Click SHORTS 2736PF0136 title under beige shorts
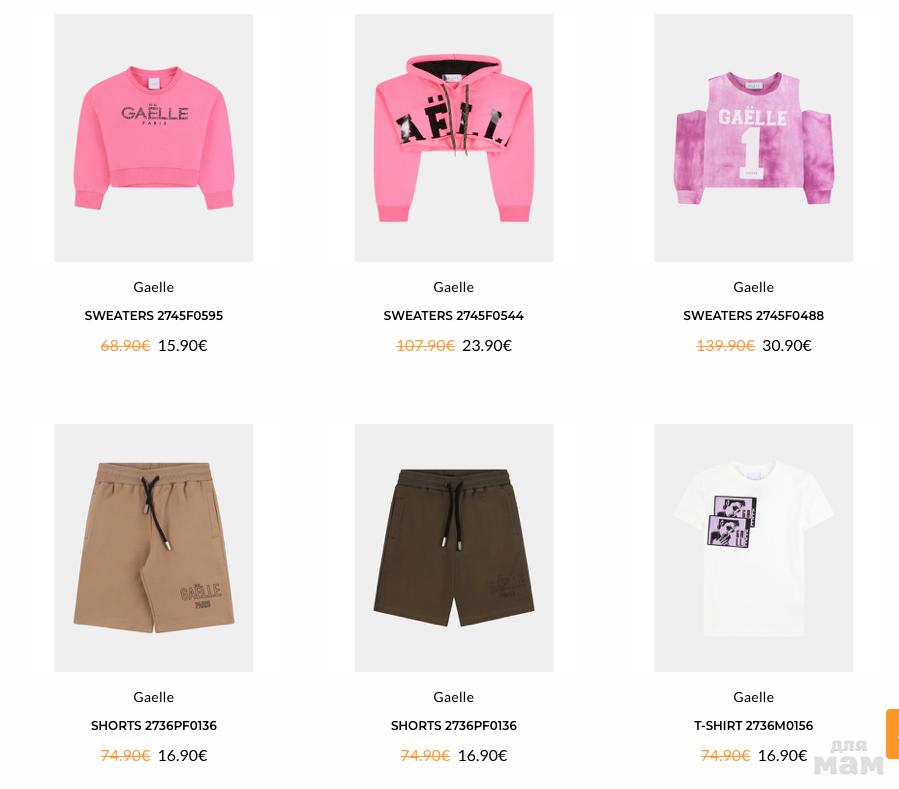The height and width of the screenshot is (789, 899). tap(154, 725)
